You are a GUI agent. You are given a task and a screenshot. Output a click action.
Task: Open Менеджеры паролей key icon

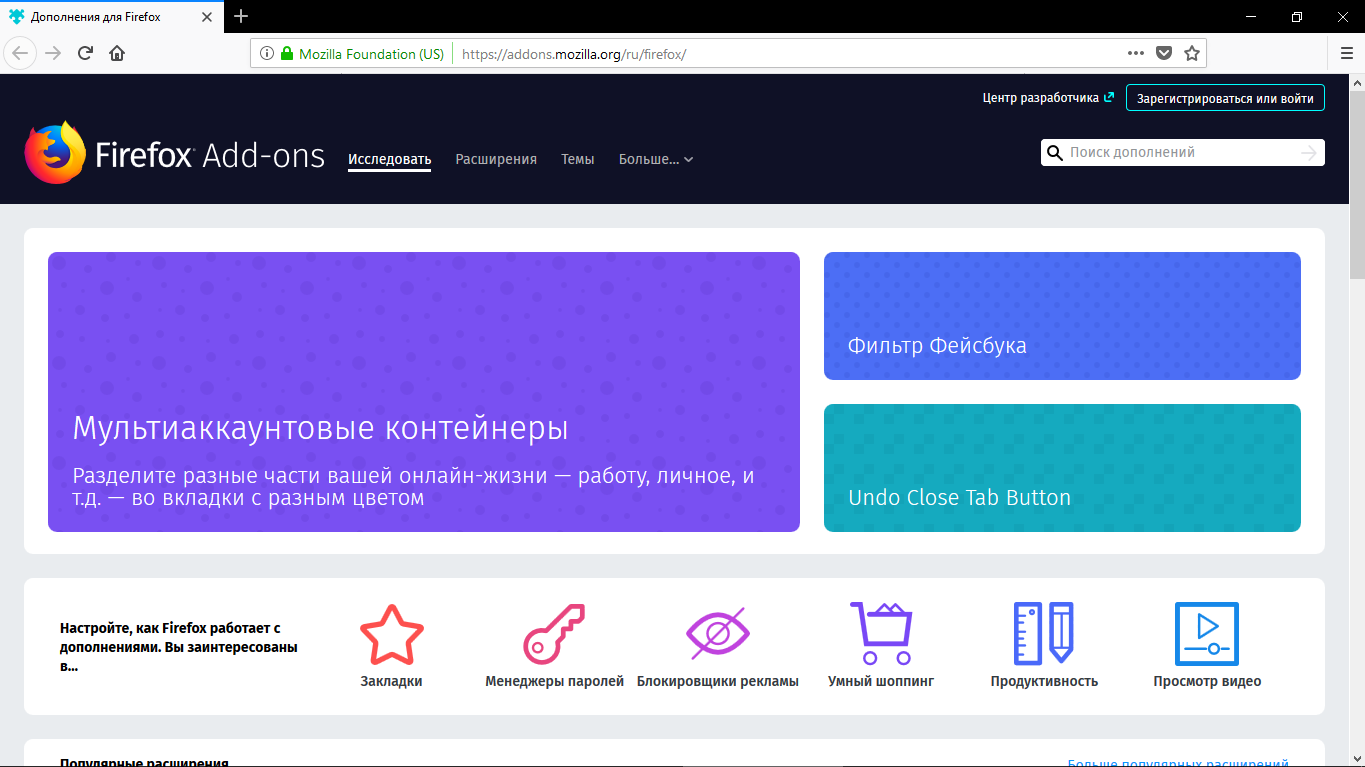(x=554, y=634)
